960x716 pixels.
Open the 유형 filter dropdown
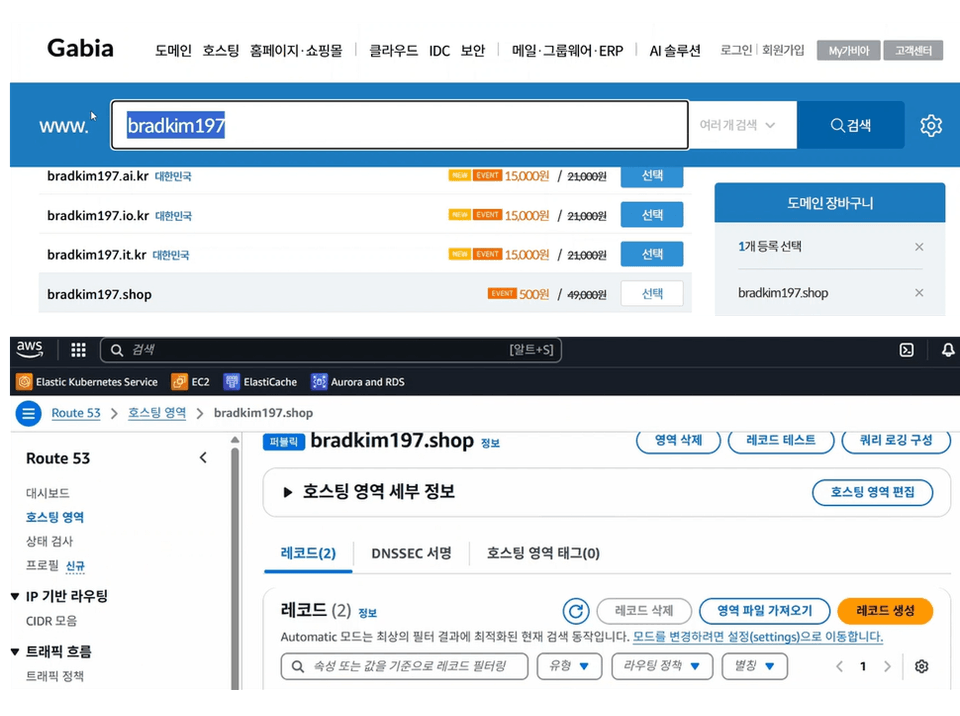point(569,666)
